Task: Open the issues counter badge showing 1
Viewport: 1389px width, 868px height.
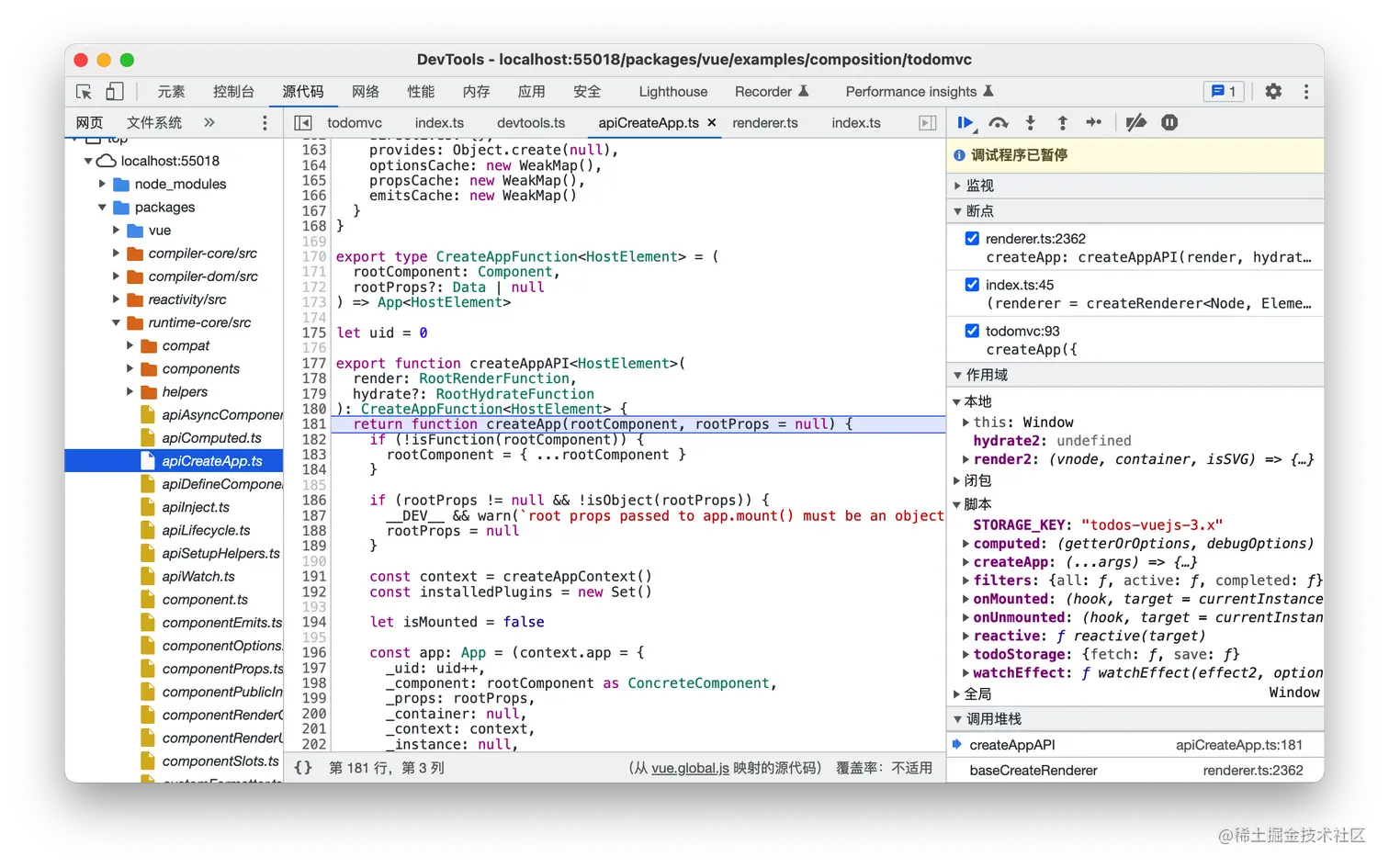Action: [1225, 92]
